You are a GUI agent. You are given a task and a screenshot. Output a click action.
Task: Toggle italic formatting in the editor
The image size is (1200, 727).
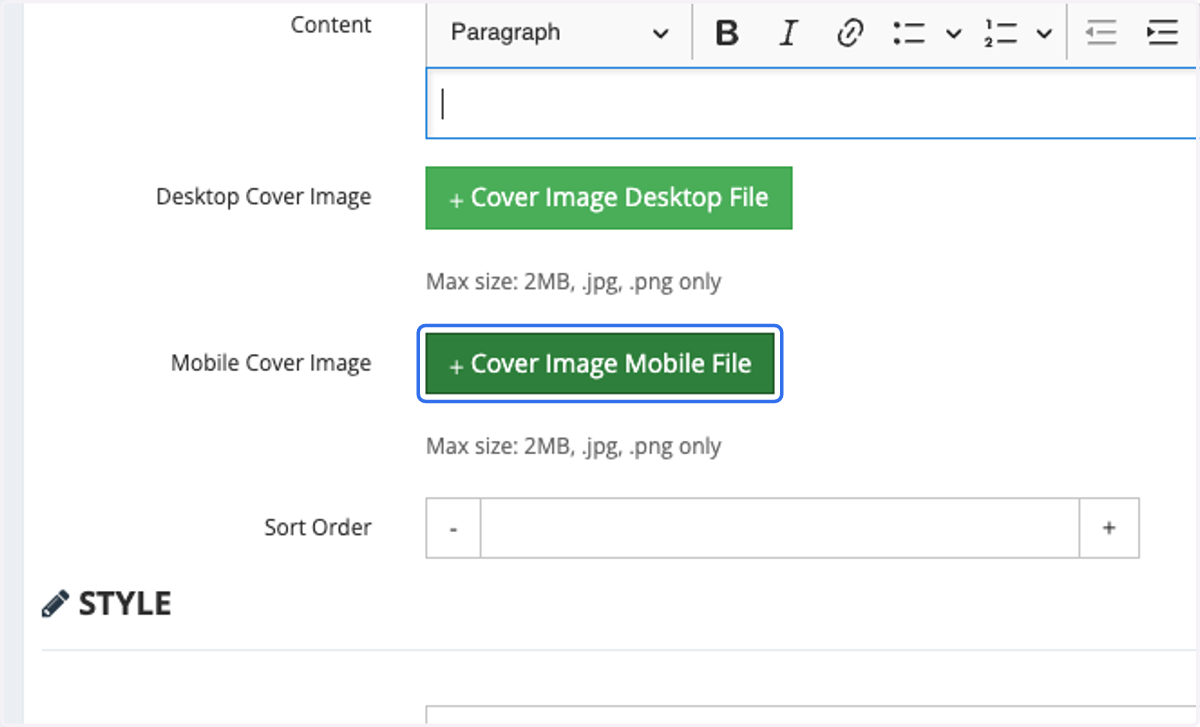point(788,33)
